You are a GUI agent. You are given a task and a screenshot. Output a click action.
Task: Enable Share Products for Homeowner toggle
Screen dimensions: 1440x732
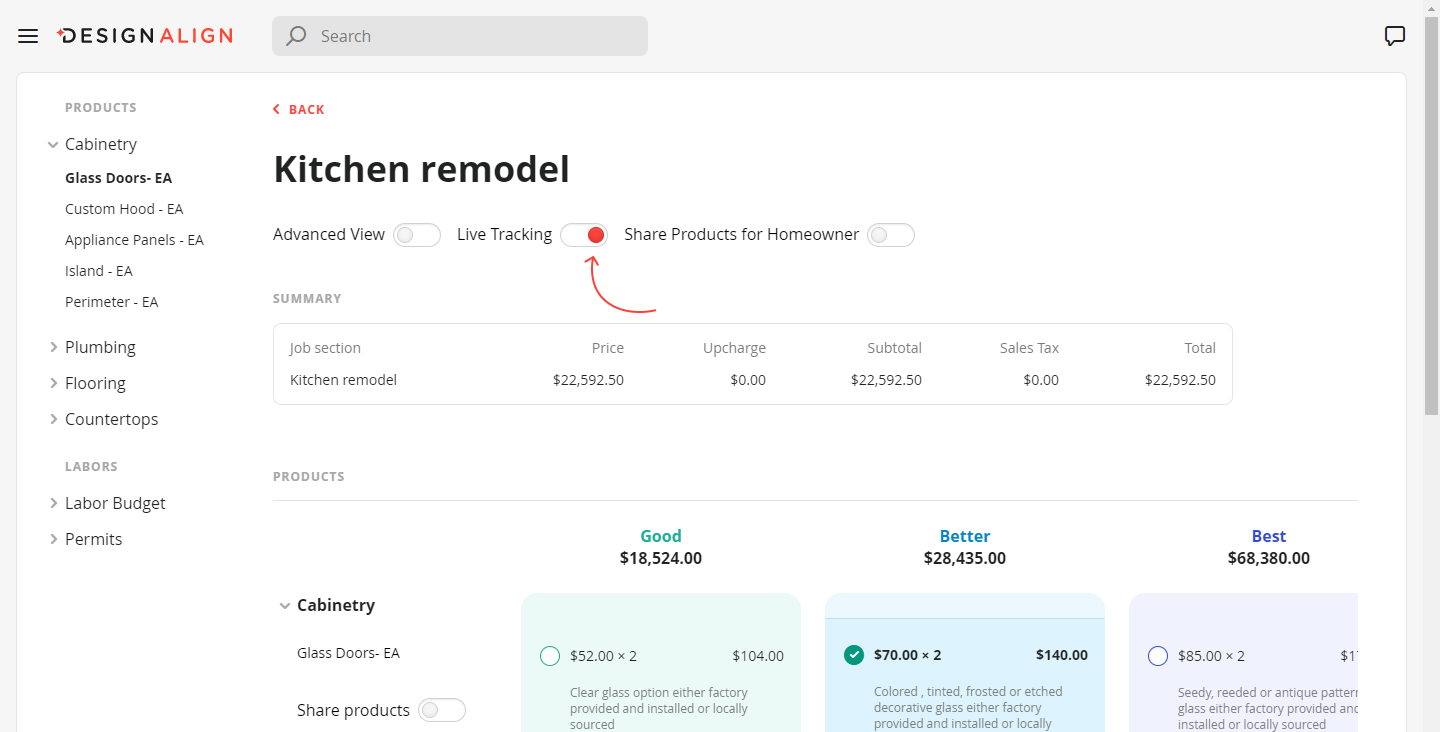(x=891, y=235)
